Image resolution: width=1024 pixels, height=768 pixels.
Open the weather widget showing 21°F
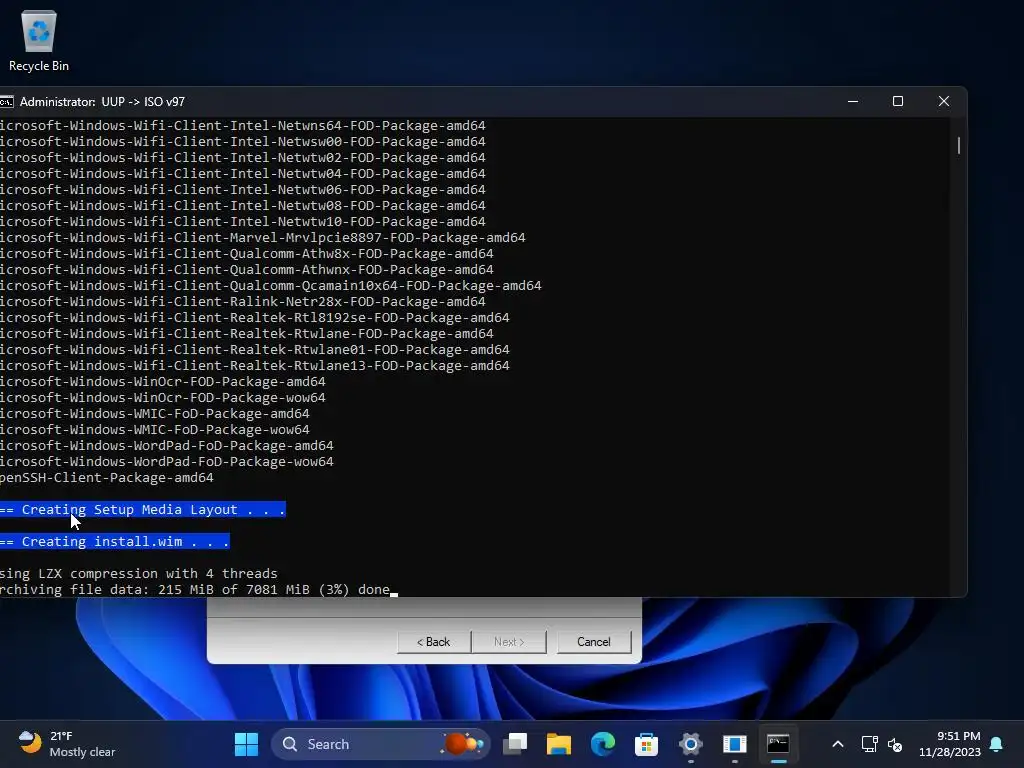pyautogui.click(x=67, y=744)
